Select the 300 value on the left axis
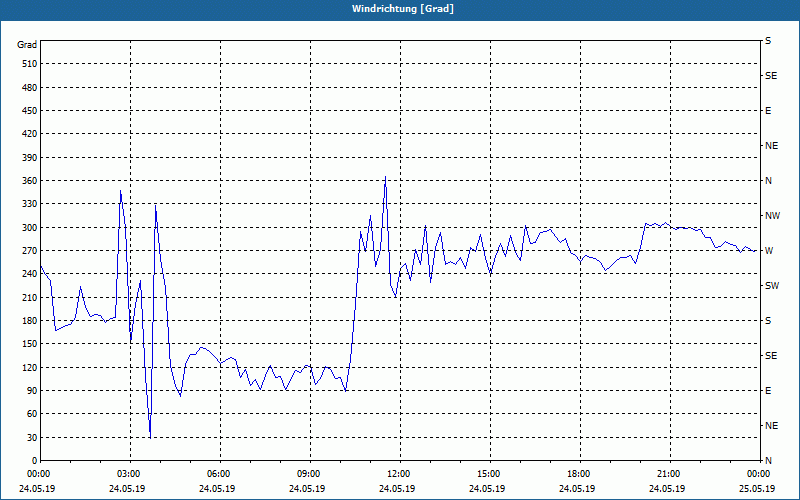This screenshot has height=500, width=800. click(29, 228)
